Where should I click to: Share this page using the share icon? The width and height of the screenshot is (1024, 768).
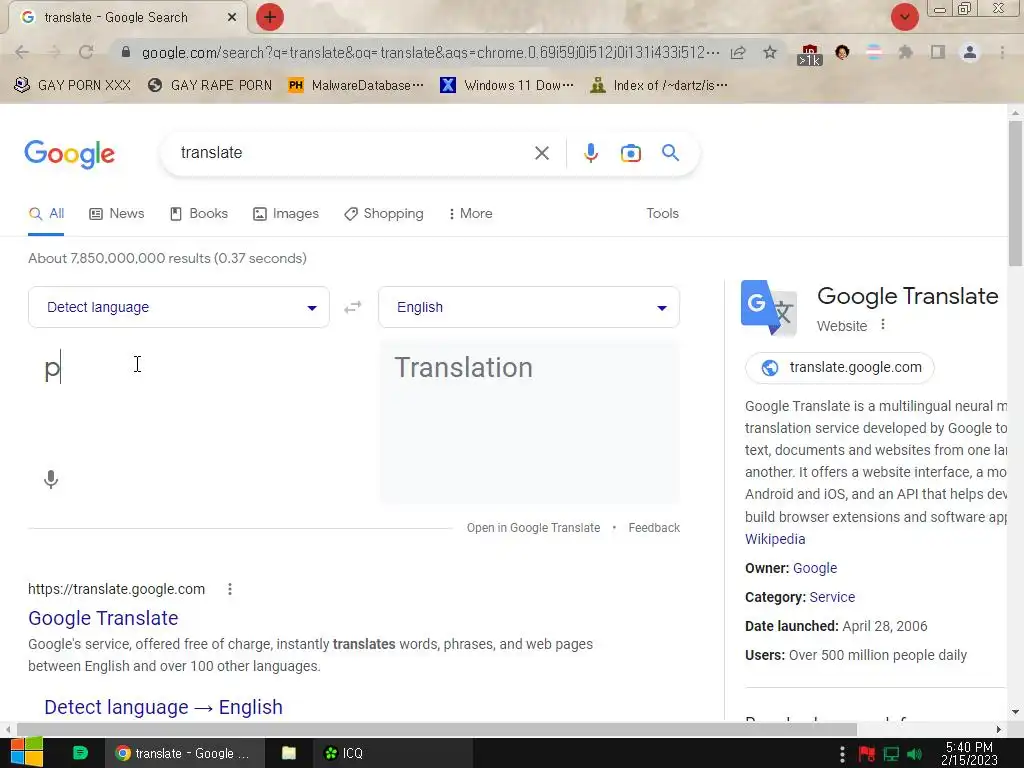pyautogui.click(x=738, y=52)
